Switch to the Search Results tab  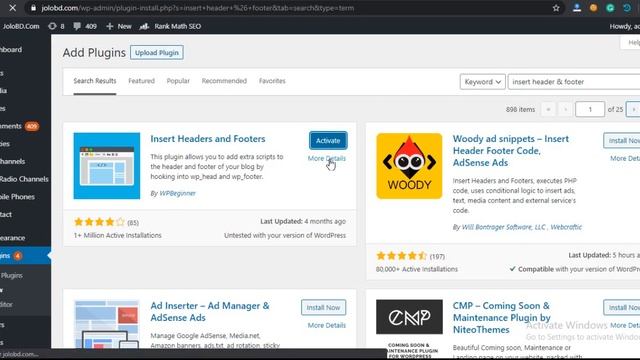click(95, 81)
